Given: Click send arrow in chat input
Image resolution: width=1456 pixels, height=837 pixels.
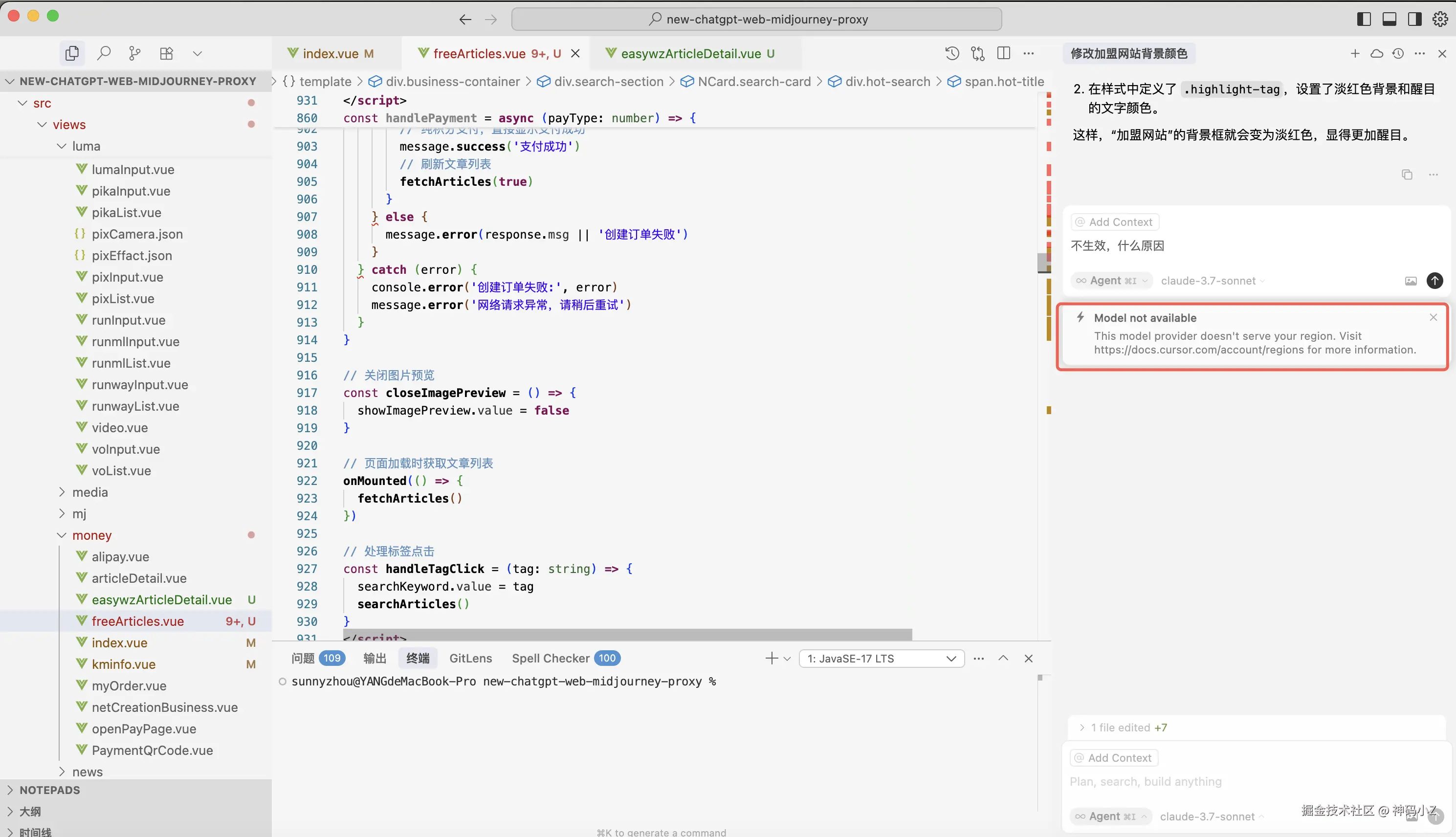Looking at the screenshot, I should (x=1434, y=281).
